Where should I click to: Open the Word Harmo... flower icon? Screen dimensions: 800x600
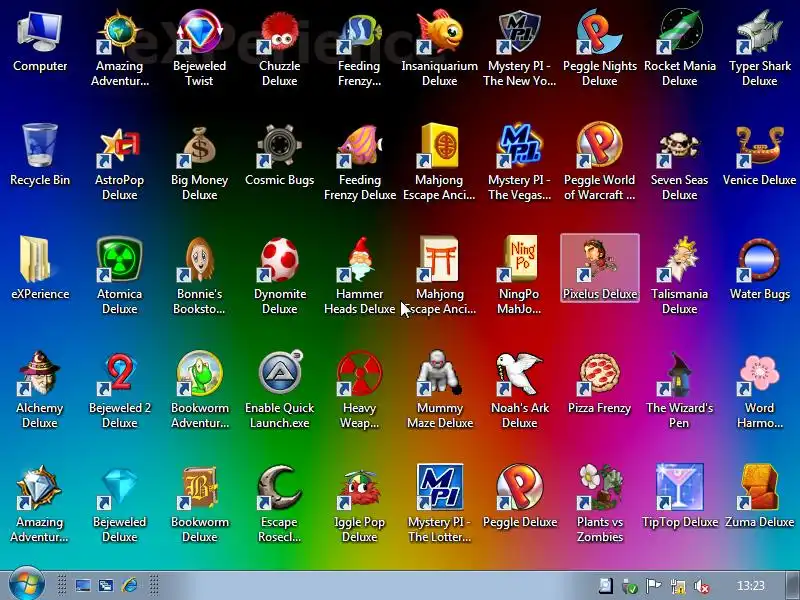pyautogui.click(x=760, y=390)
